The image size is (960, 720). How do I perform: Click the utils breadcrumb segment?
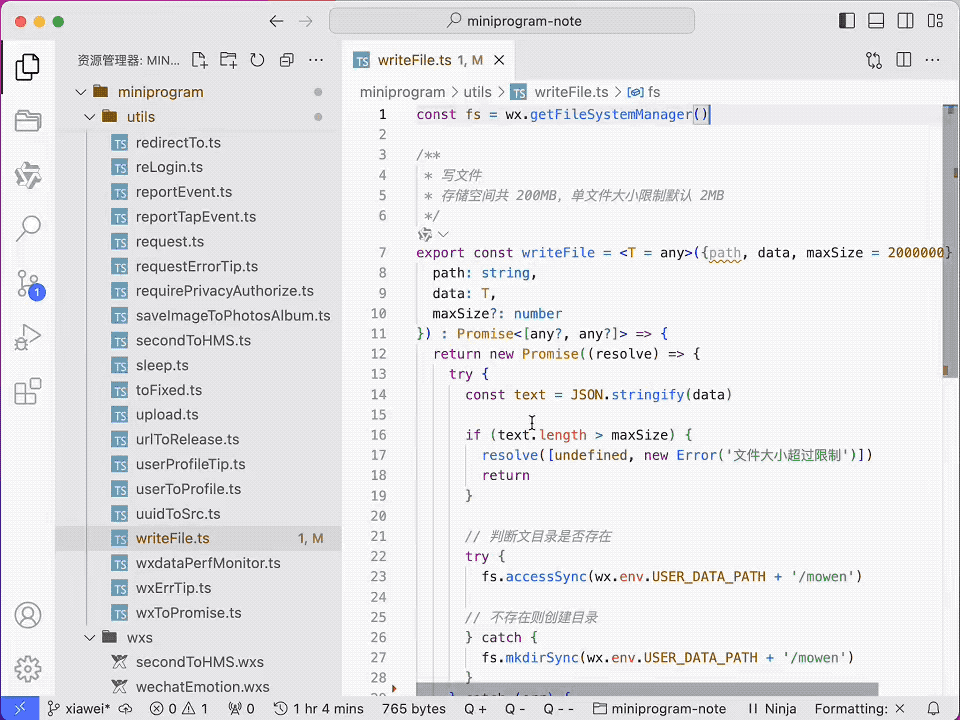(x=477, y=92)
